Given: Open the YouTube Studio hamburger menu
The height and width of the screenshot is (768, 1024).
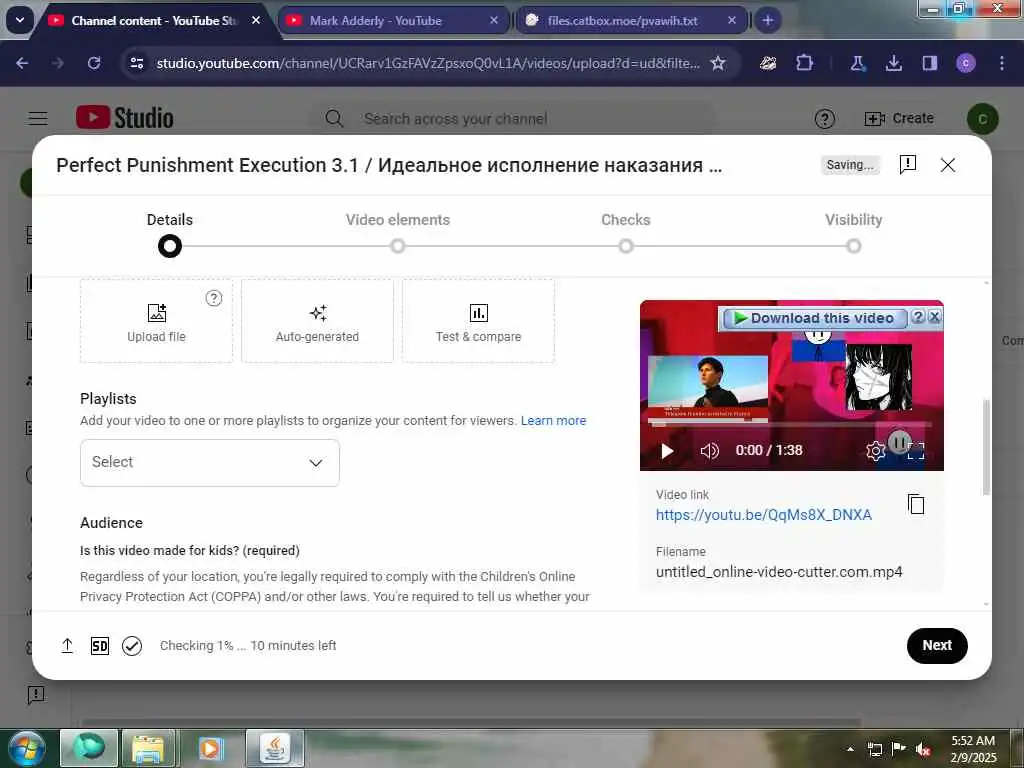Looking at the screenshot, I should 38,118.
